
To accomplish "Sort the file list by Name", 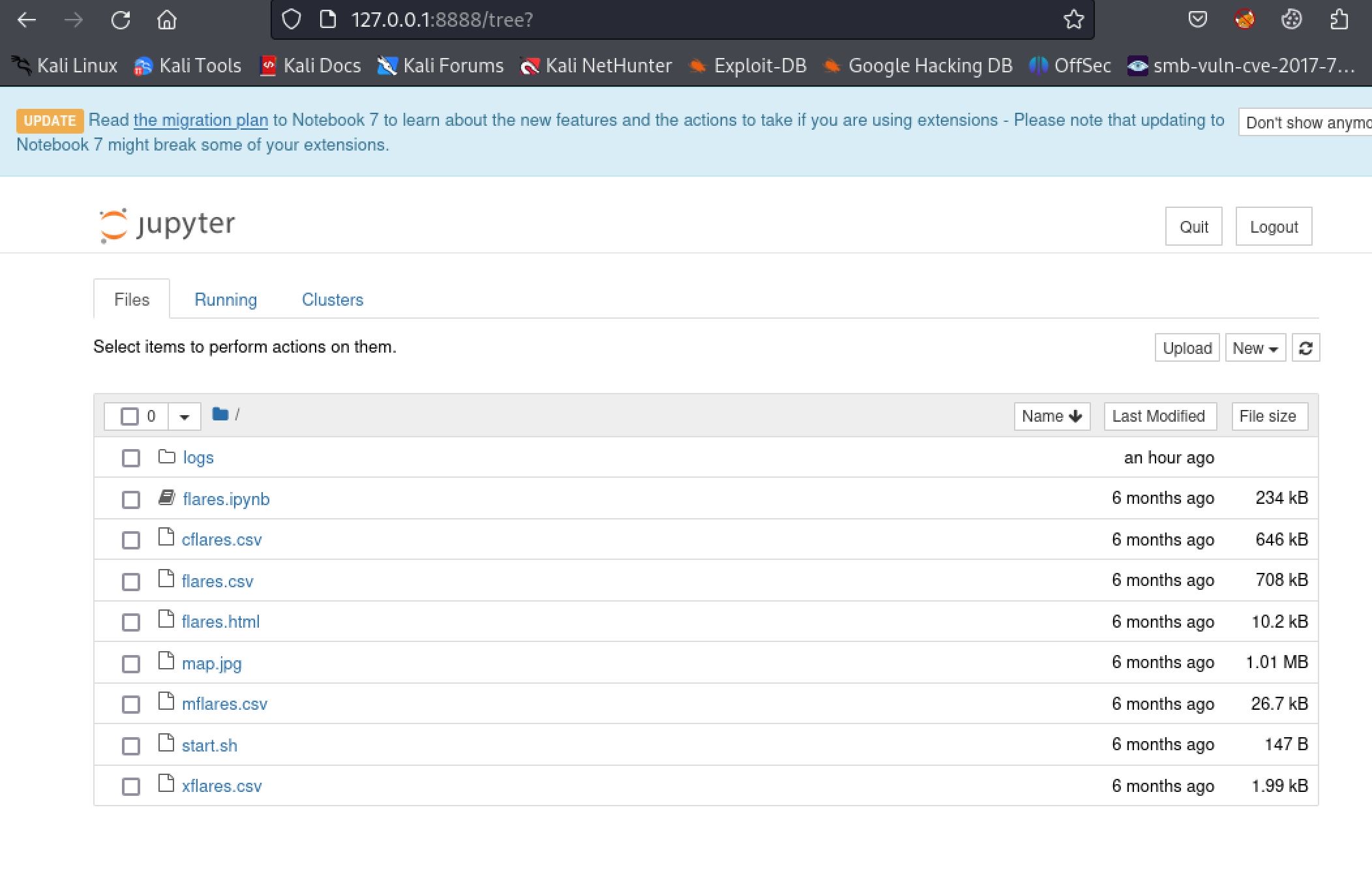I will tap(1051, 416).
